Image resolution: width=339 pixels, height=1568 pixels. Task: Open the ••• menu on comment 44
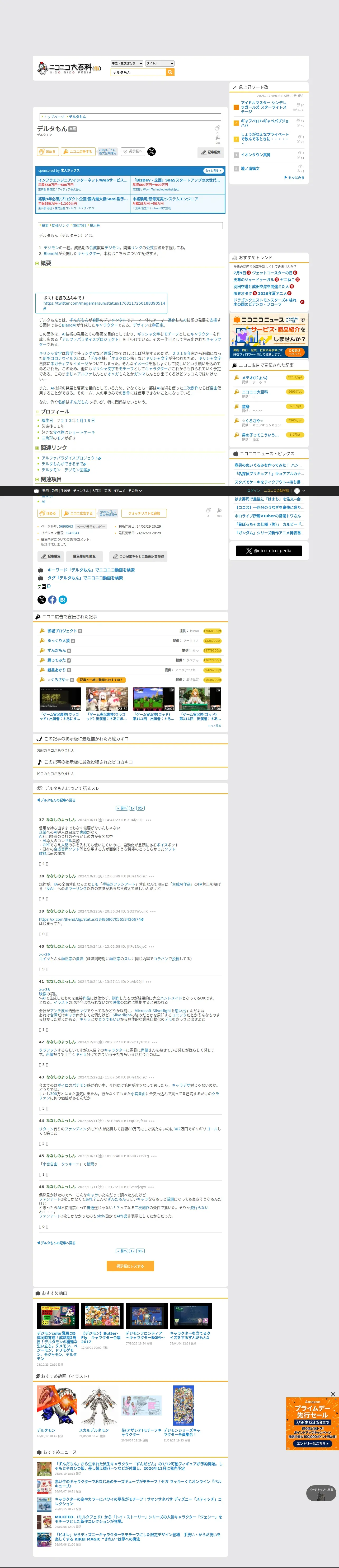(152, 1121)
